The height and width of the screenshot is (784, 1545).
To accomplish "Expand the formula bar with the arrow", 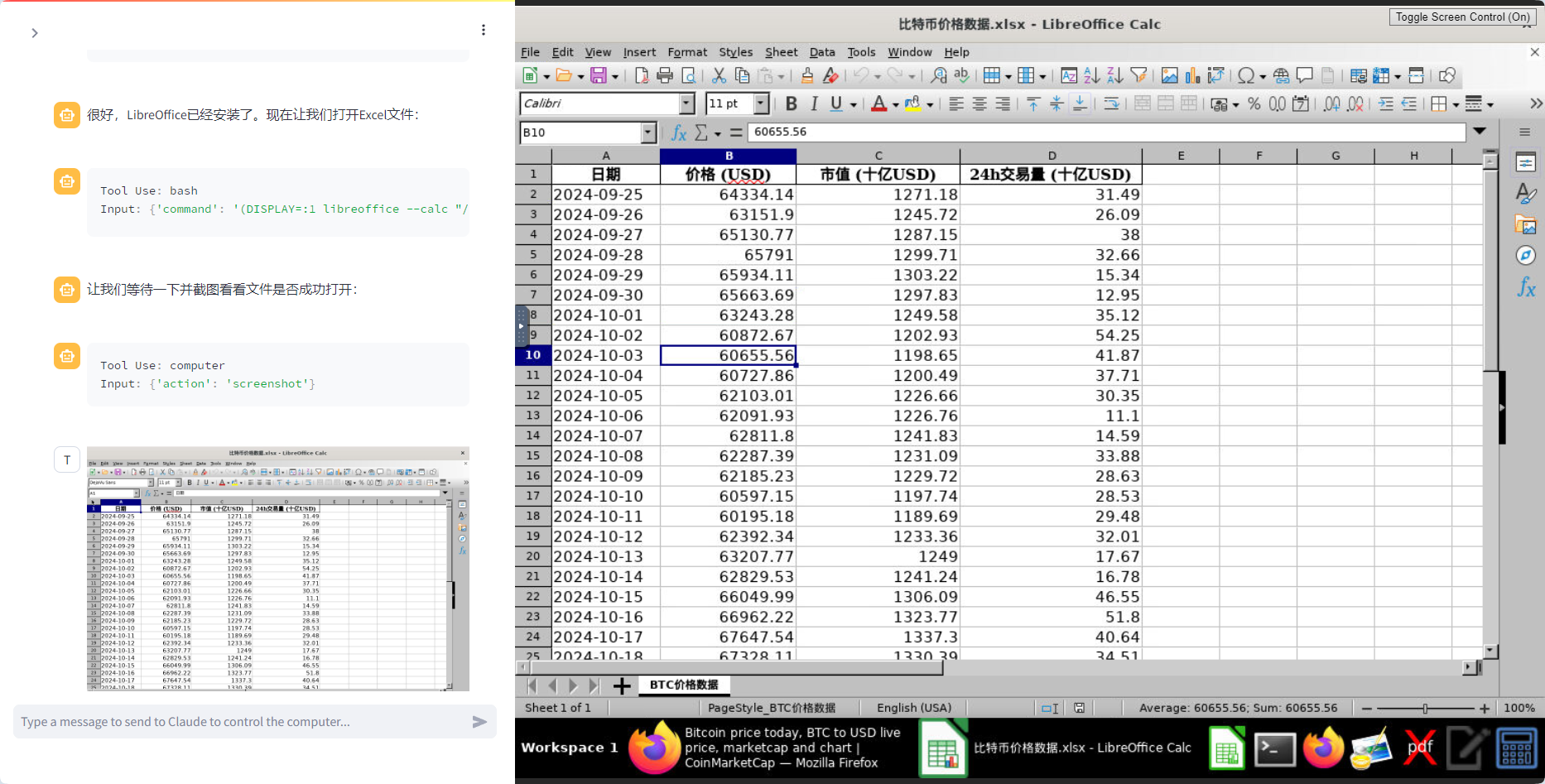I will coord(1480,132).
